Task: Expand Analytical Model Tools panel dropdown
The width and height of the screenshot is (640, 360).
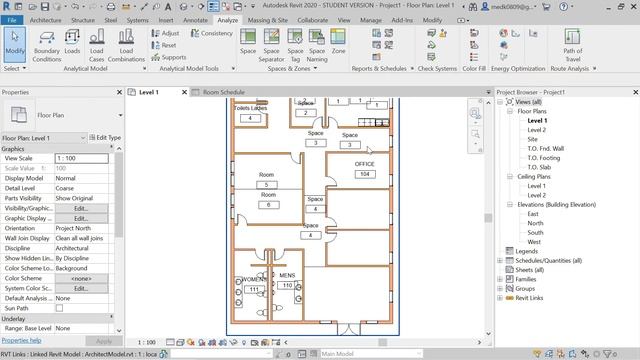Action: pos(233,69)
